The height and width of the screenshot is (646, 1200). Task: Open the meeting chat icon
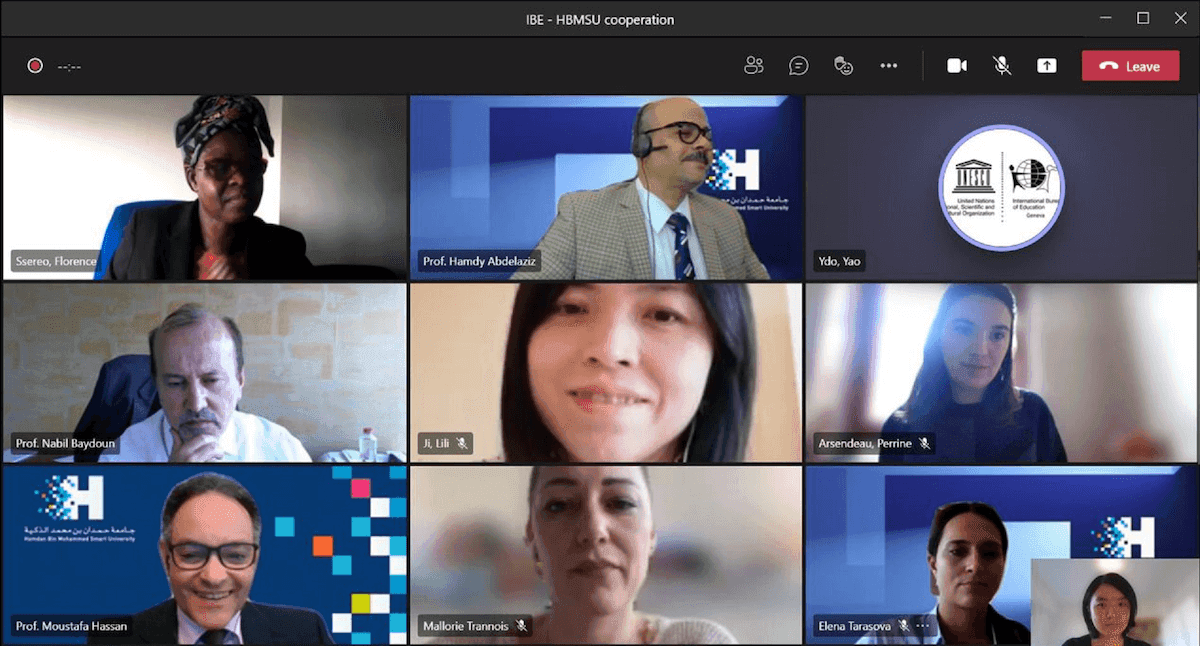click(x=799, y=66)
